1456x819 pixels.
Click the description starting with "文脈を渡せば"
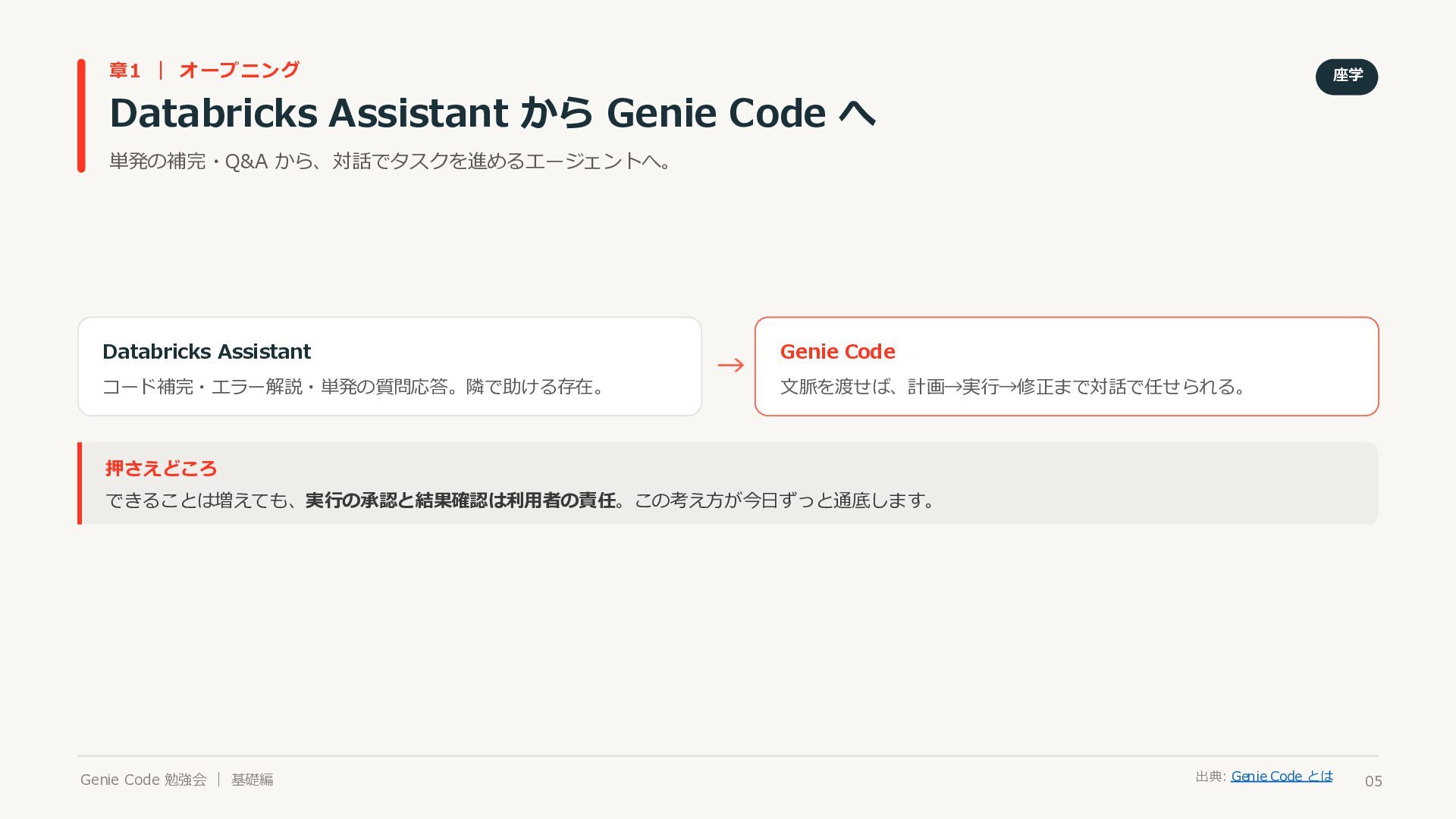pos(1013,387)
